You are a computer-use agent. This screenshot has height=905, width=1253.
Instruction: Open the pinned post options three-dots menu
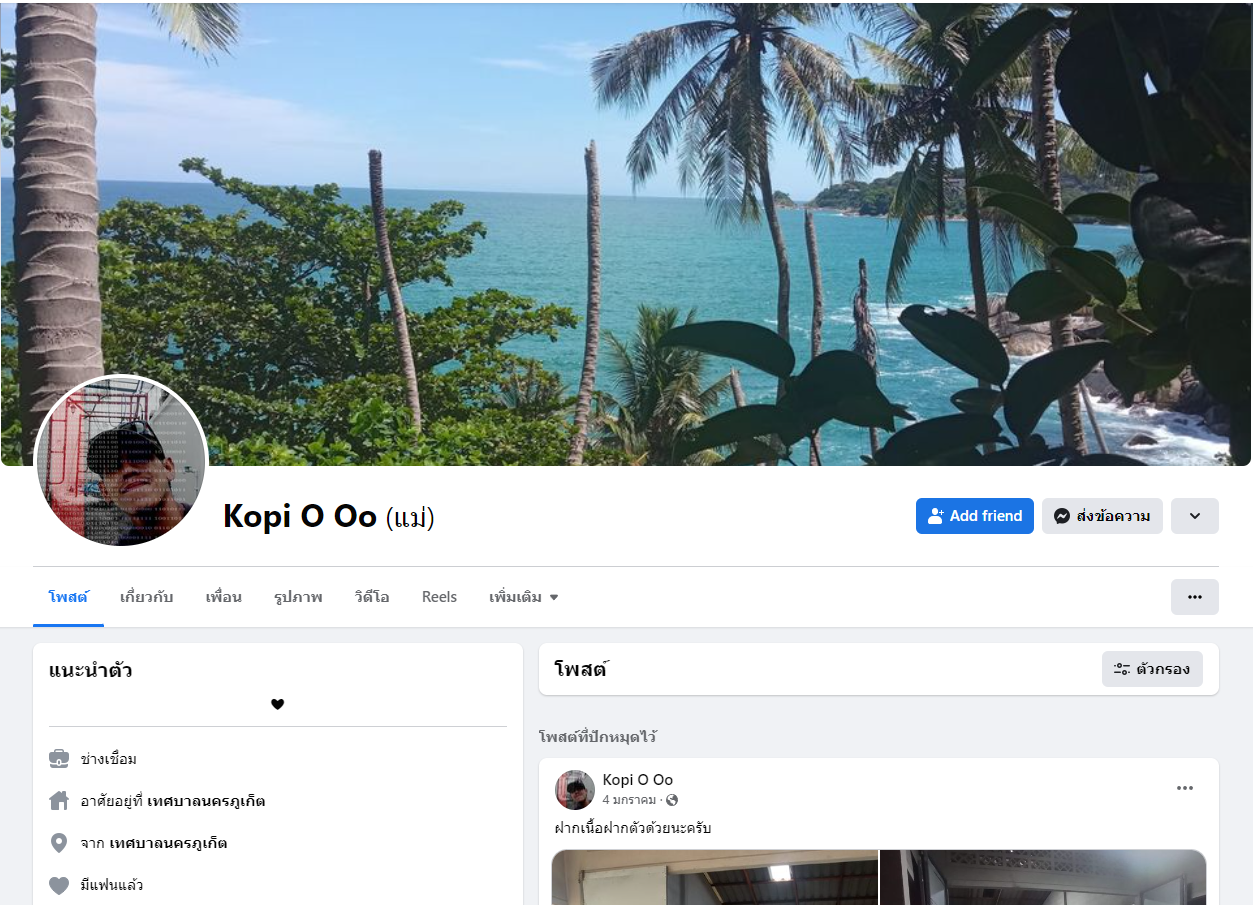click(x=1185, y=788)
